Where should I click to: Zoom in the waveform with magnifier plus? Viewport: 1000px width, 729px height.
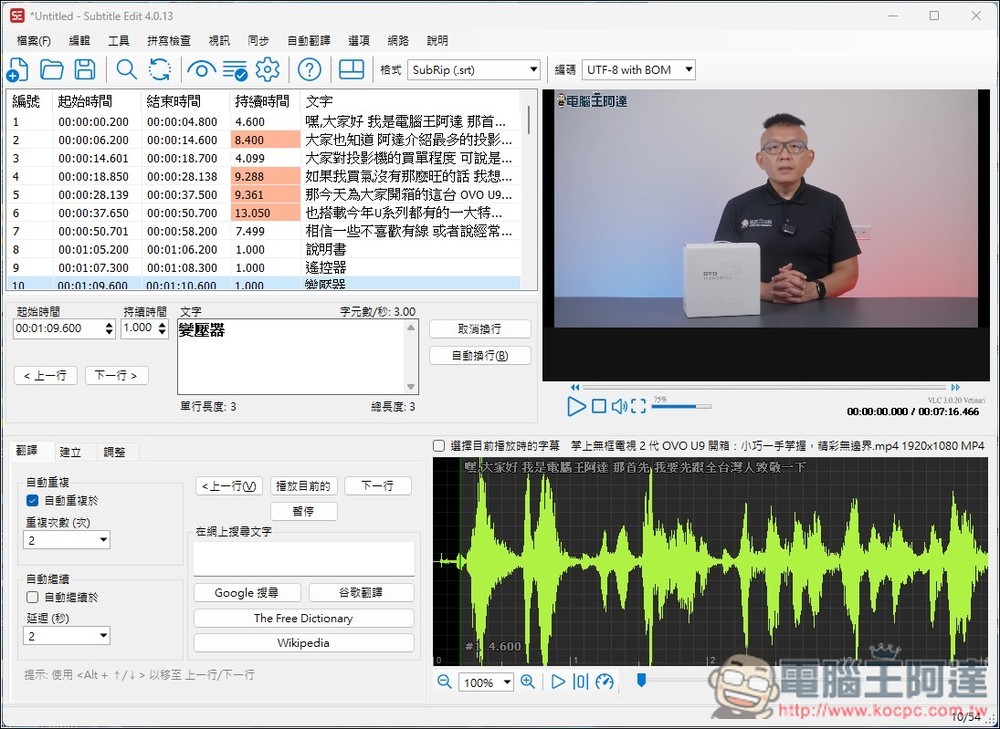[x=527, y=682]
